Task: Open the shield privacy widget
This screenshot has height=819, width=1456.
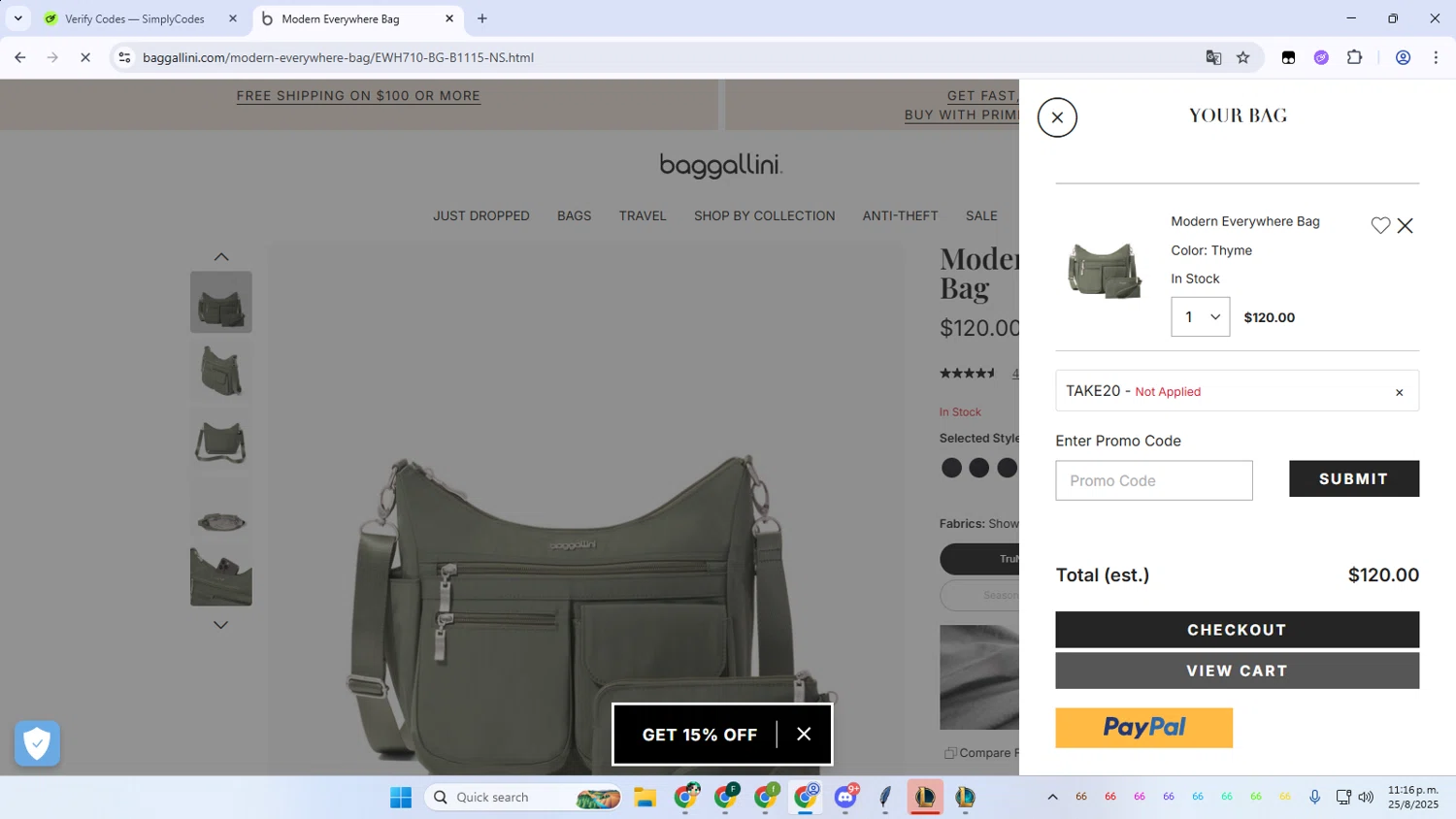Action: (37, 743)
